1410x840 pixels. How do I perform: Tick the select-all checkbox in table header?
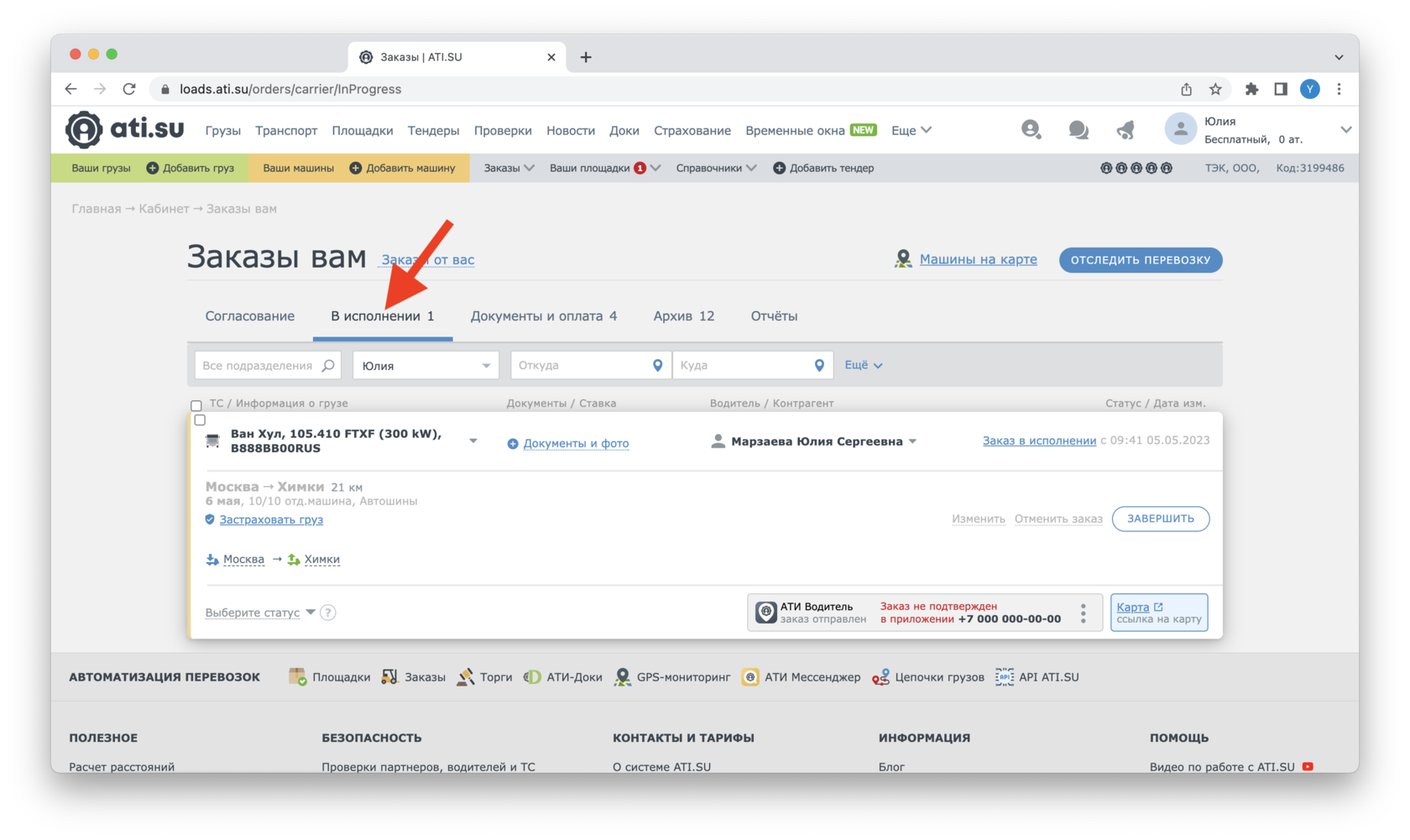196,405
